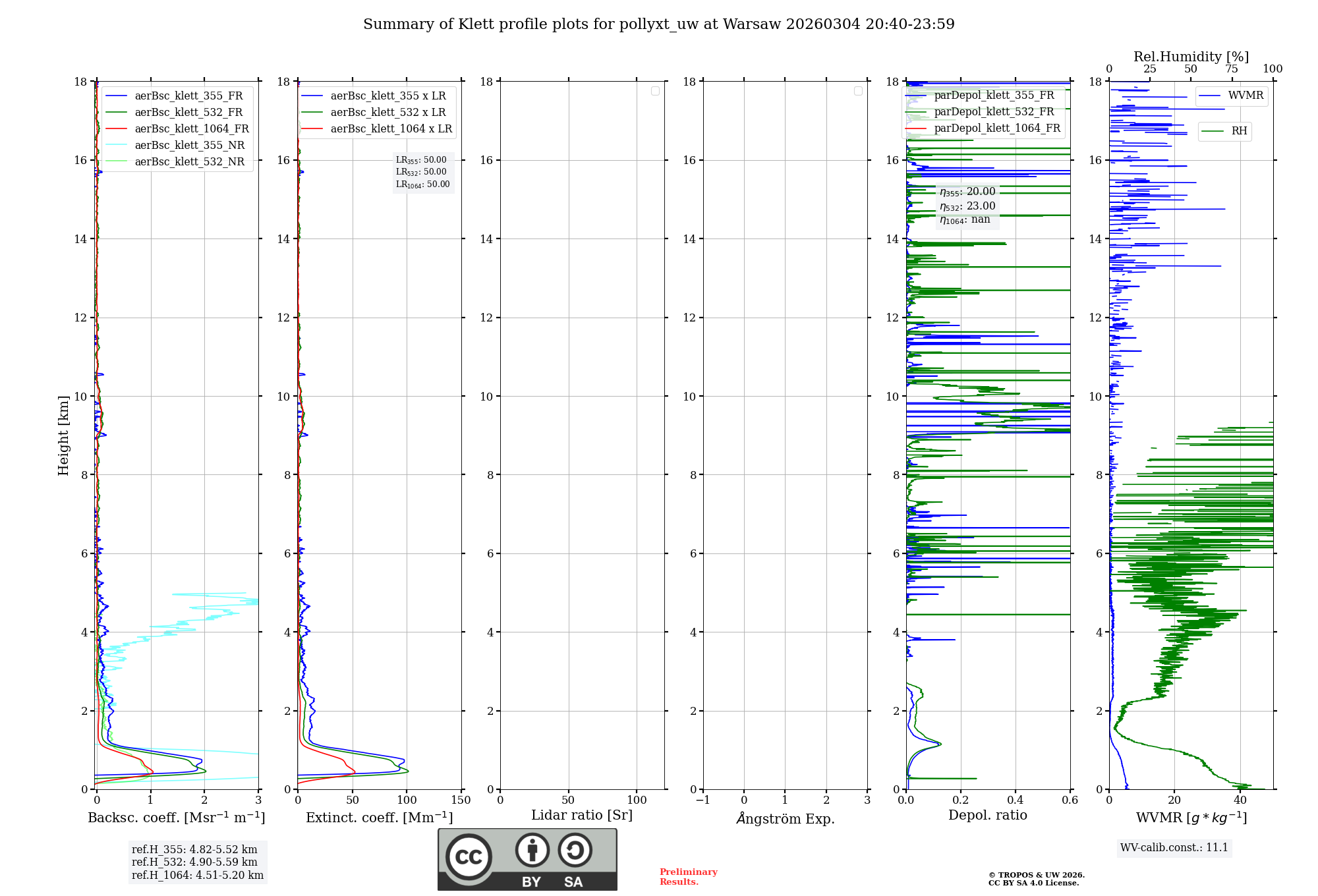Click the cyan aerBsc_klett_355_NR legend entry
This screenshot has width=1318, height=896.
tap(189, 146)
